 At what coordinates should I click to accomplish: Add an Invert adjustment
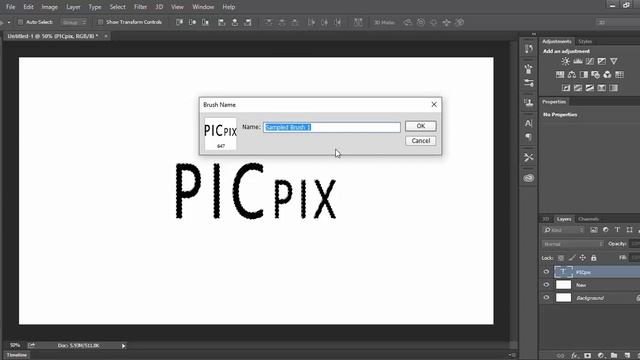566,88
